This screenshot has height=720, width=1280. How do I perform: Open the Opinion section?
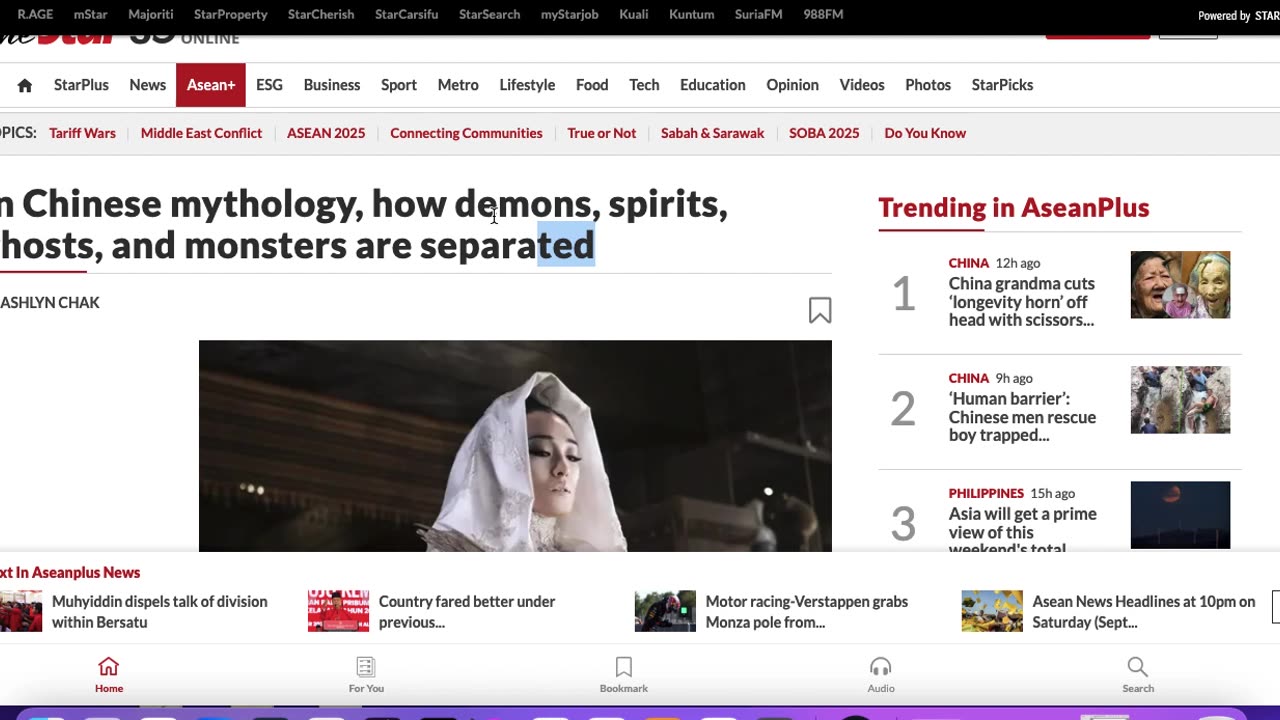click(x=793, y=85)
